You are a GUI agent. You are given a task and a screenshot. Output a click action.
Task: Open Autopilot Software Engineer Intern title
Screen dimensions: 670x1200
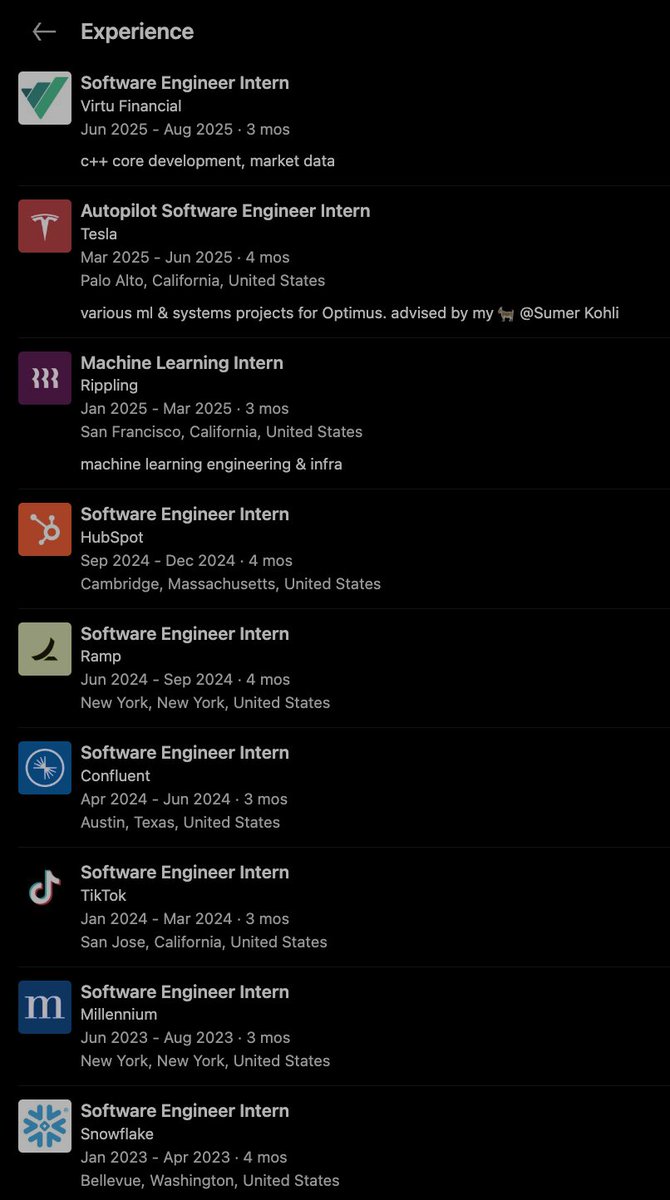(225, 211)
